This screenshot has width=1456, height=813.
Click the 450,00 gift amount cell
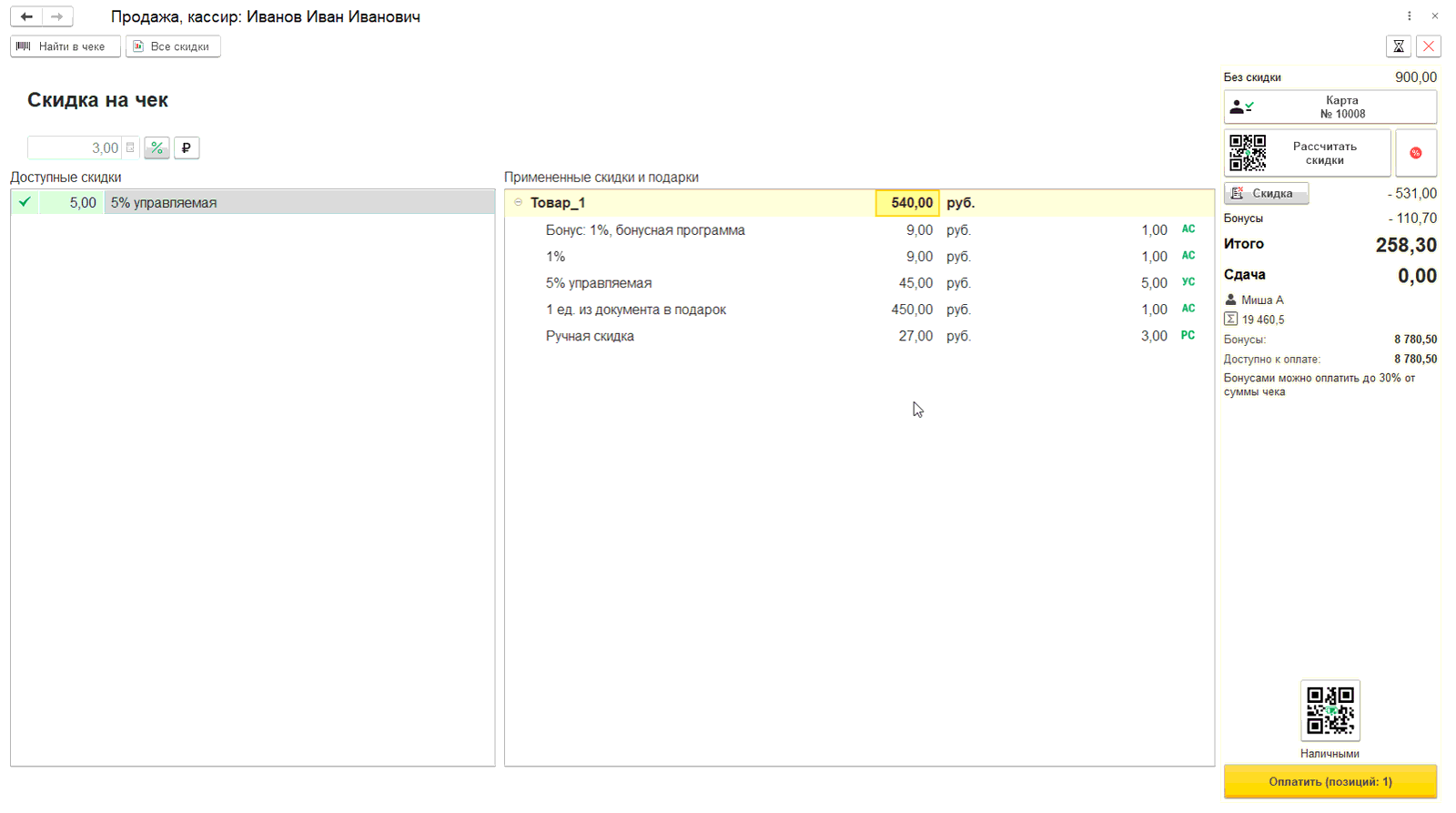tap(912, 310)
